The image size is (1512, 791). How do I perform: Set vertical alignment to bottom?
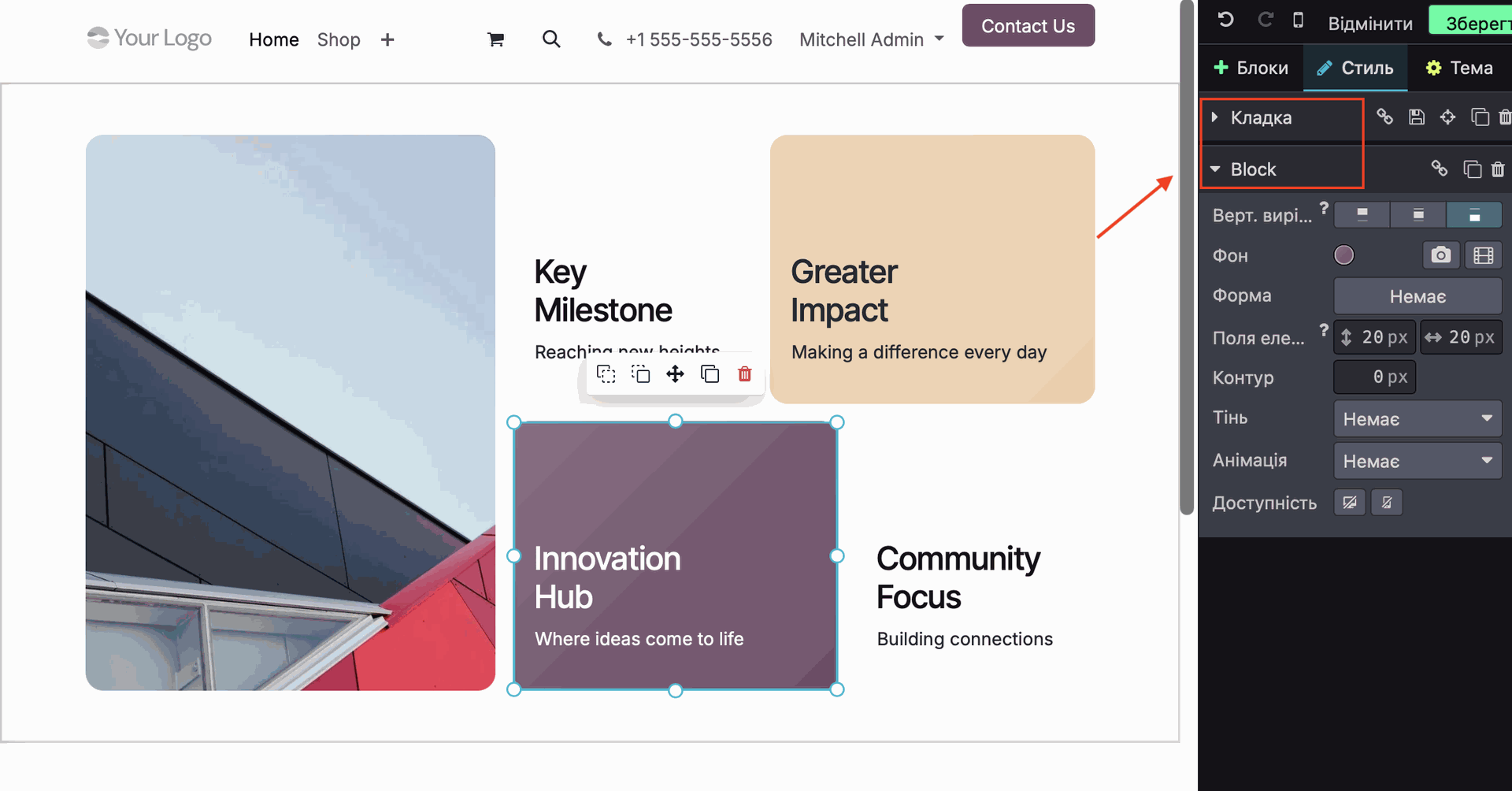point(1473,214)
